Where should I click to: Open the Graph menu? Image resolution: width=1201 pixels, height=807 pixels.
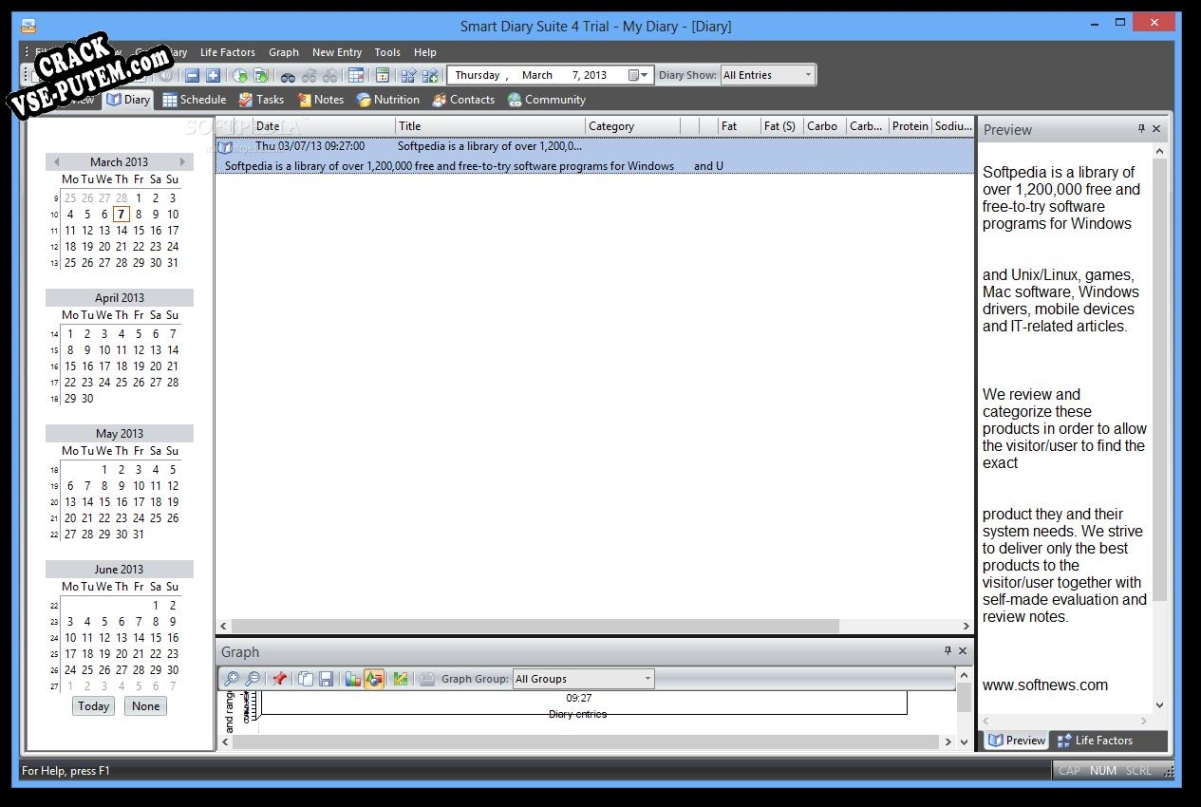pyautogui.click(x=284, y=52)
